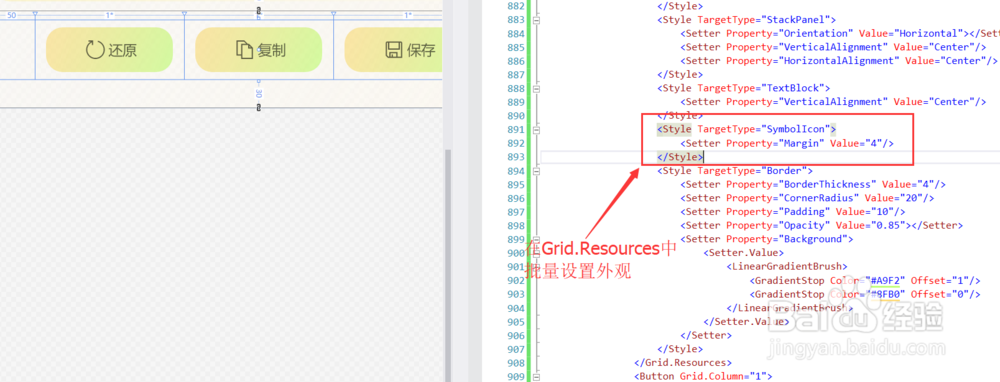The height and width of the screenshot is (382, 1000).
Task: Click the GradientStop Offset="1" line
Action: coord(865,281)
